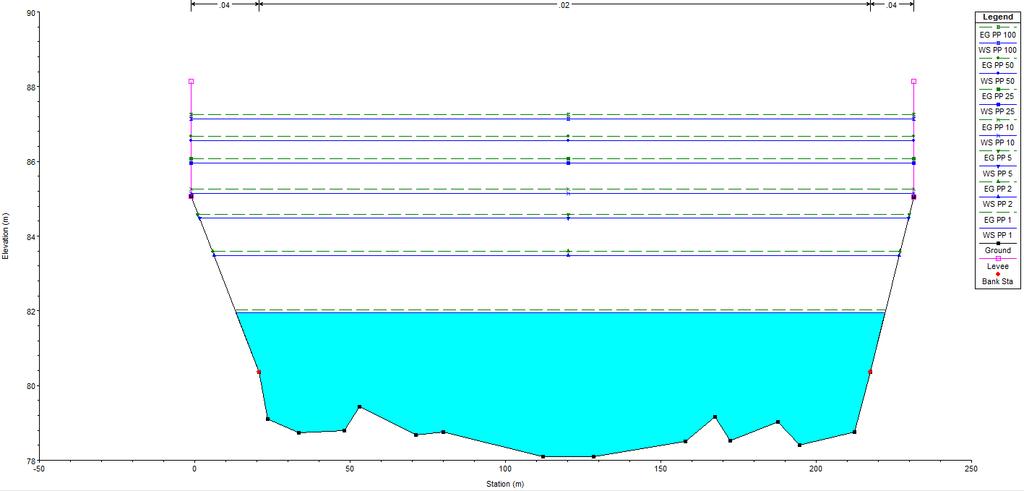Select the EG PP 5 legend entry
This screenshot has height=491, width=1024.
click(997, 159)
